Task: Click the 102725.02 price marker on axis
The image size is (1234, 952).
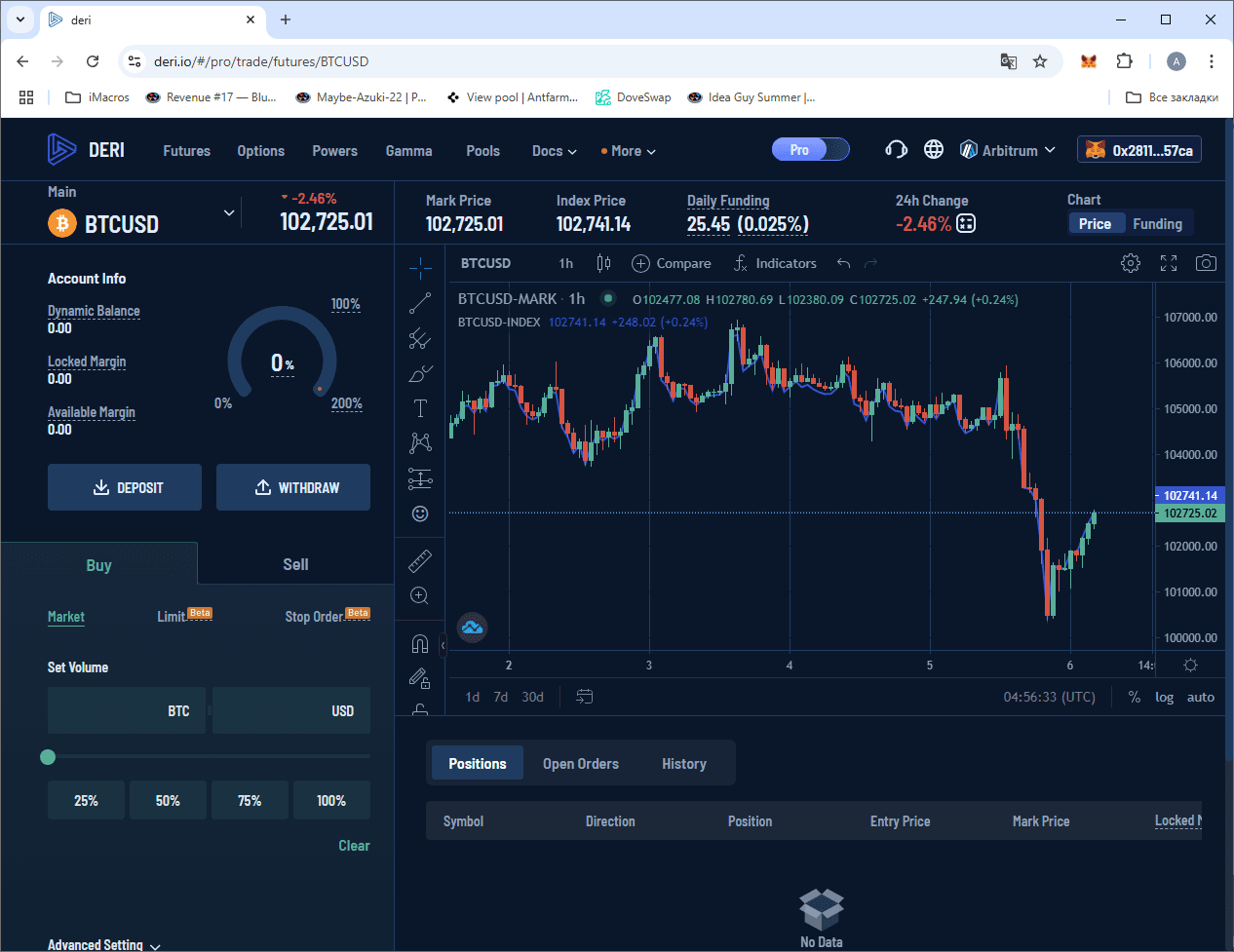Action: point(1189,514)
